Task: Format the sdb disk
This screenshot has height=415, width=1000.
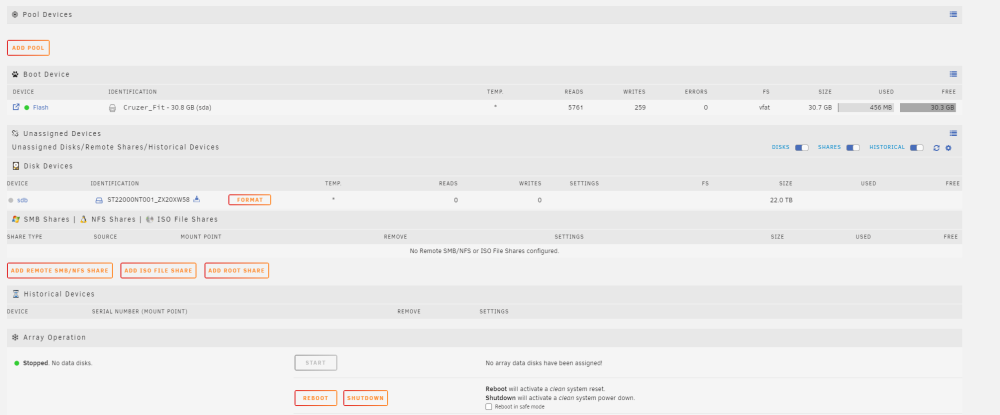Action: click(249, 200)
